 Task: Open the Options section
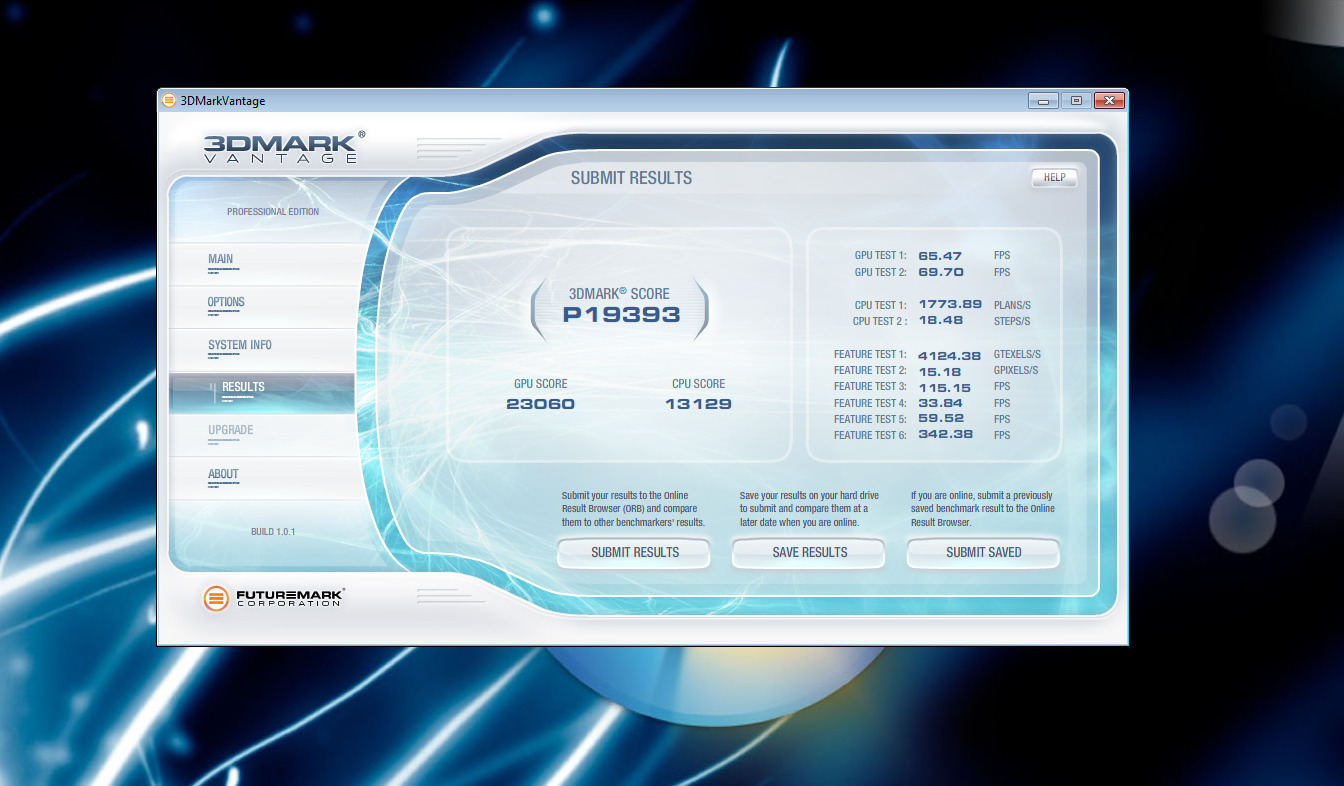262,307
